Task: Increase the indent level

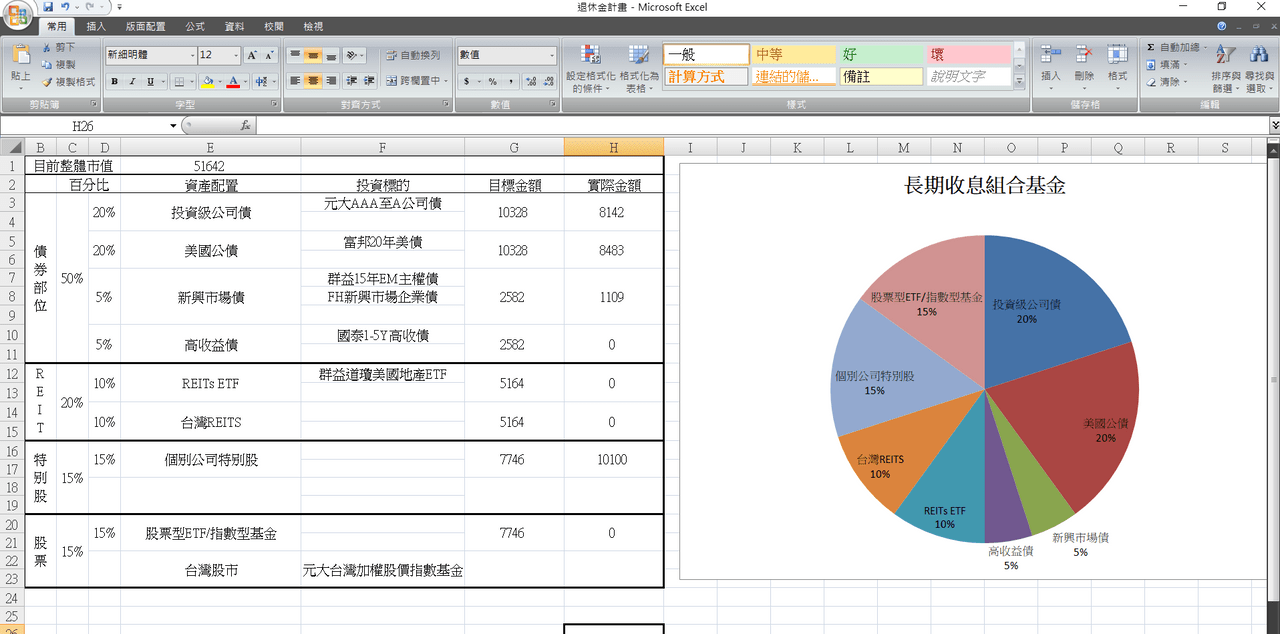Action: (x=371, y=81)
